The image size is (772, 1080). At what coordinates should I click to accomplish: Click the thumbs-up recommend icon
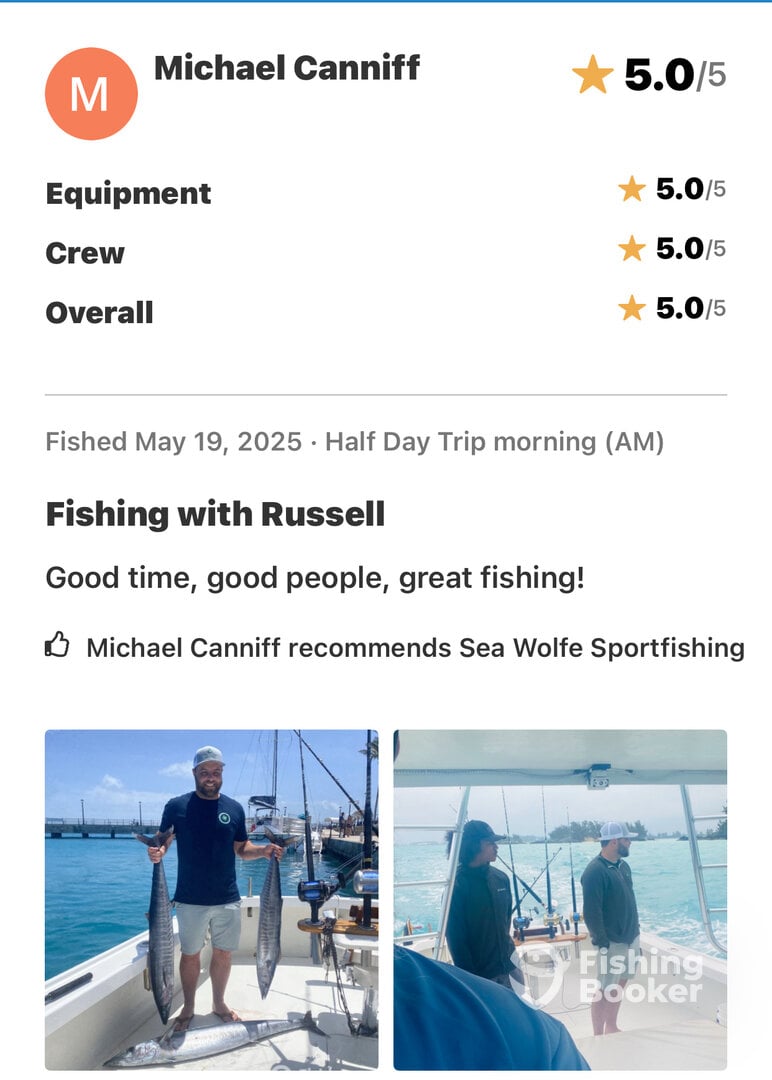[x=57, y=645]
